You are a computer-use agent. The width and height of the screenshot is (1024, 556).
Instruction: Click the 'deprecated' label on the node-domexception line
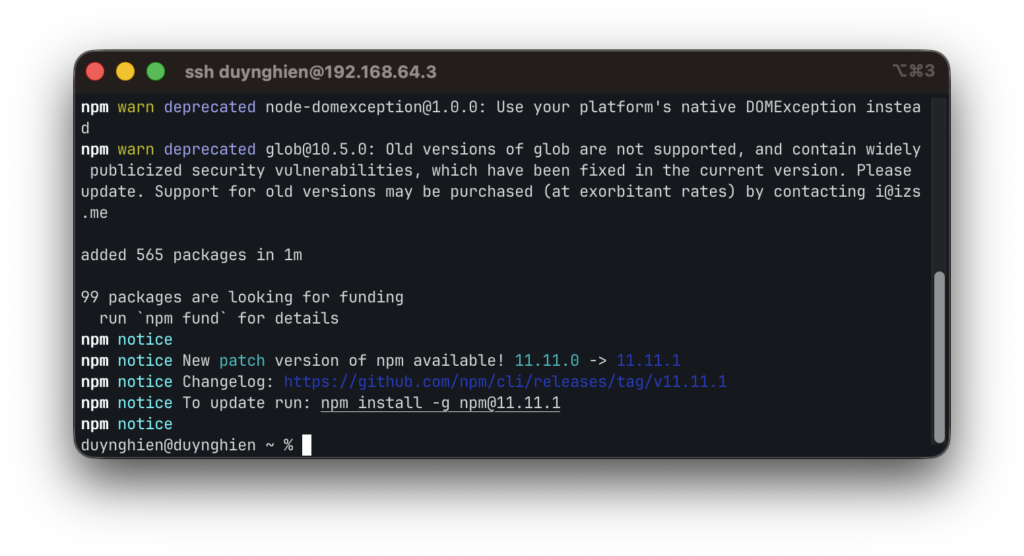[x=210, y=107]
